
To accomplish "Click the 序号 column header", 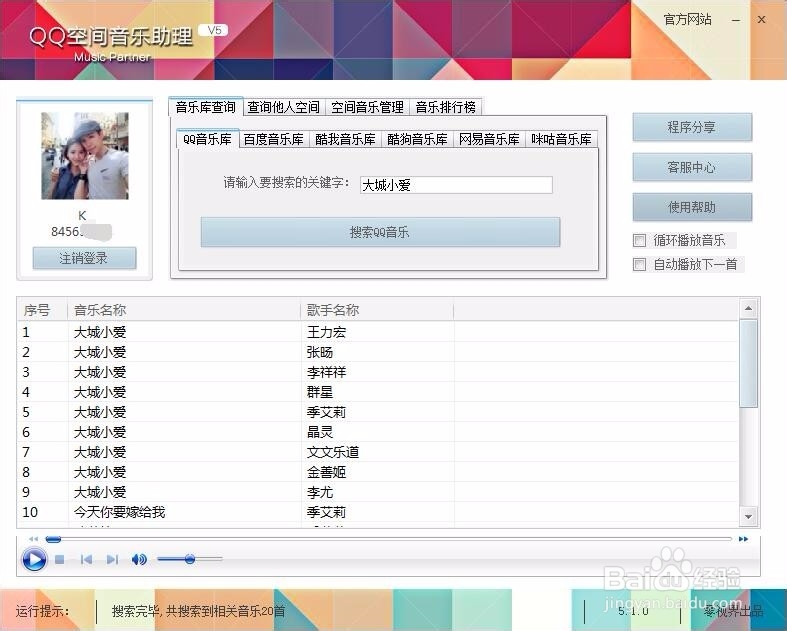I will 42,310.
